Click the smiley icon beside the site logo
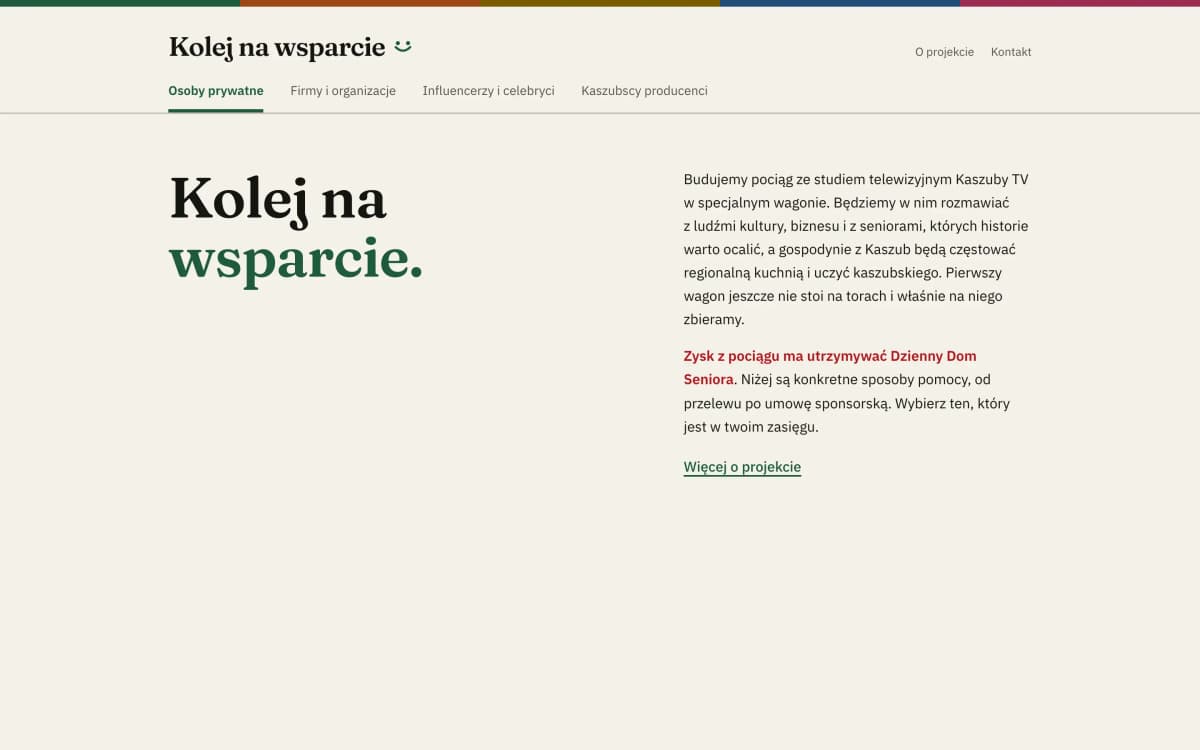Image resolution: width=1200 pixels, height=750 pixels. tap(403, 46)
